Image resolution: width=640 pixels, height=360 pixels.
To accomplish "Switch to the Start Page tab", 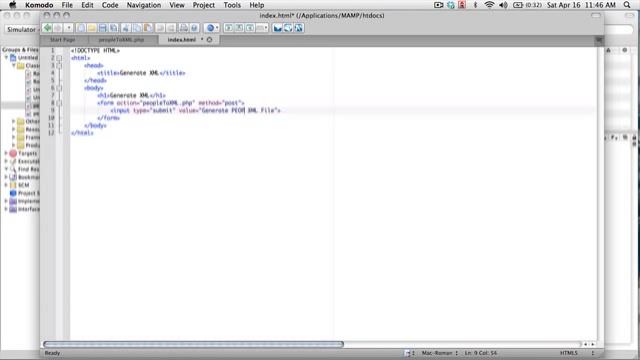I will point(62,40).
